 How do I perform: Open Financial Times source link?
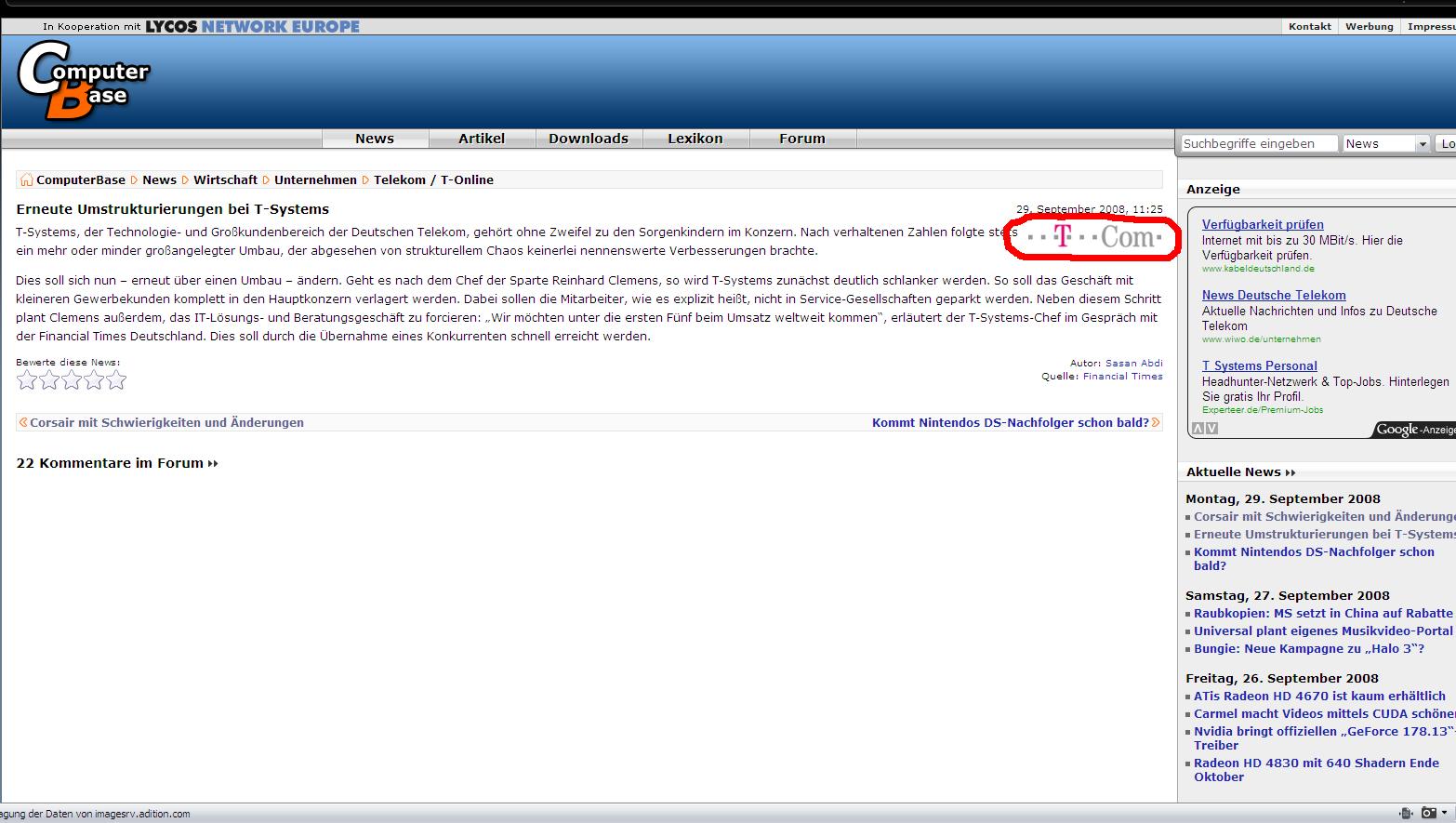coord(1122,377)
